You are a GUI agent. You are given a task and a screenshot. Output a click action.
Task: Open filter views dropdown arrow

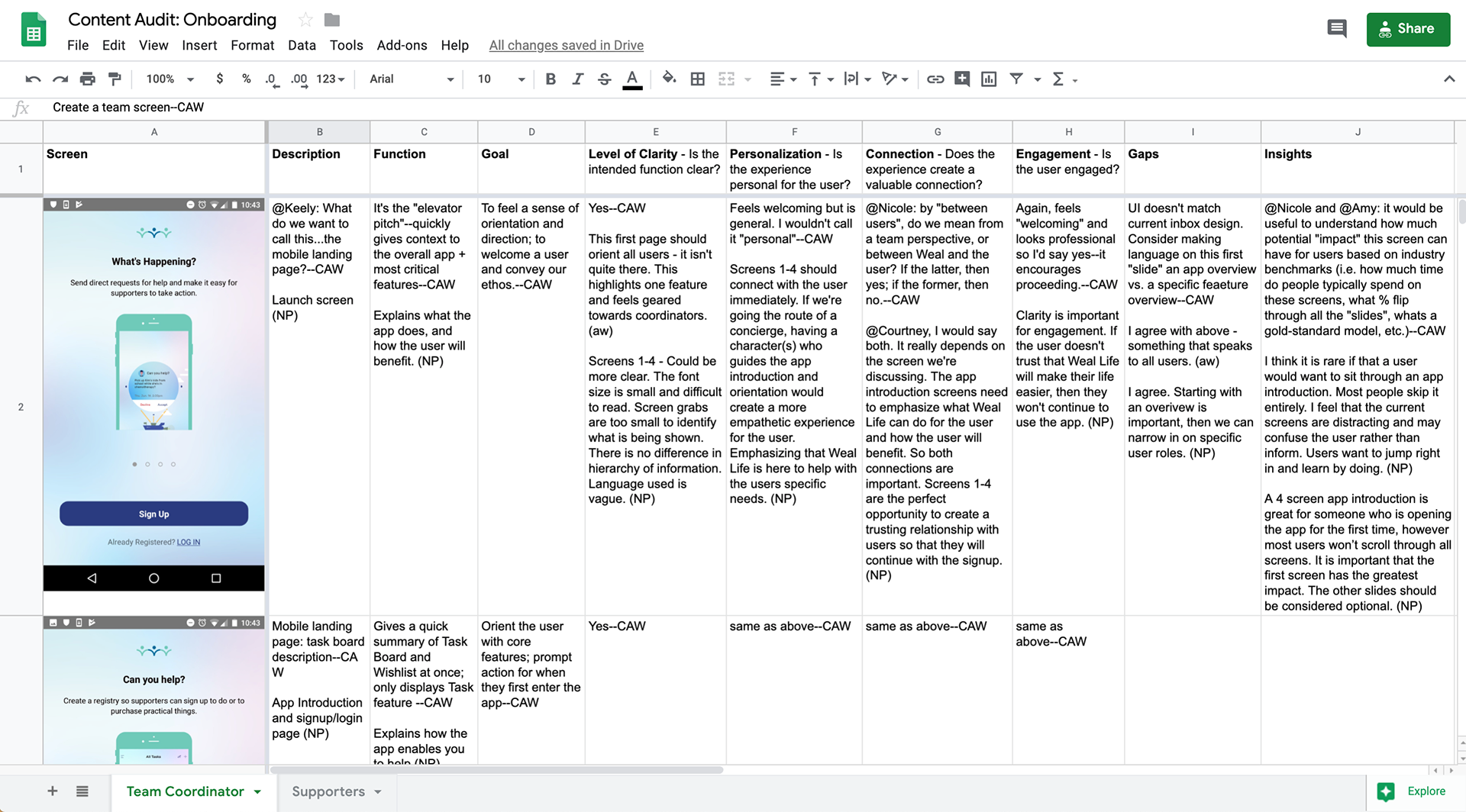(1037, 79)
